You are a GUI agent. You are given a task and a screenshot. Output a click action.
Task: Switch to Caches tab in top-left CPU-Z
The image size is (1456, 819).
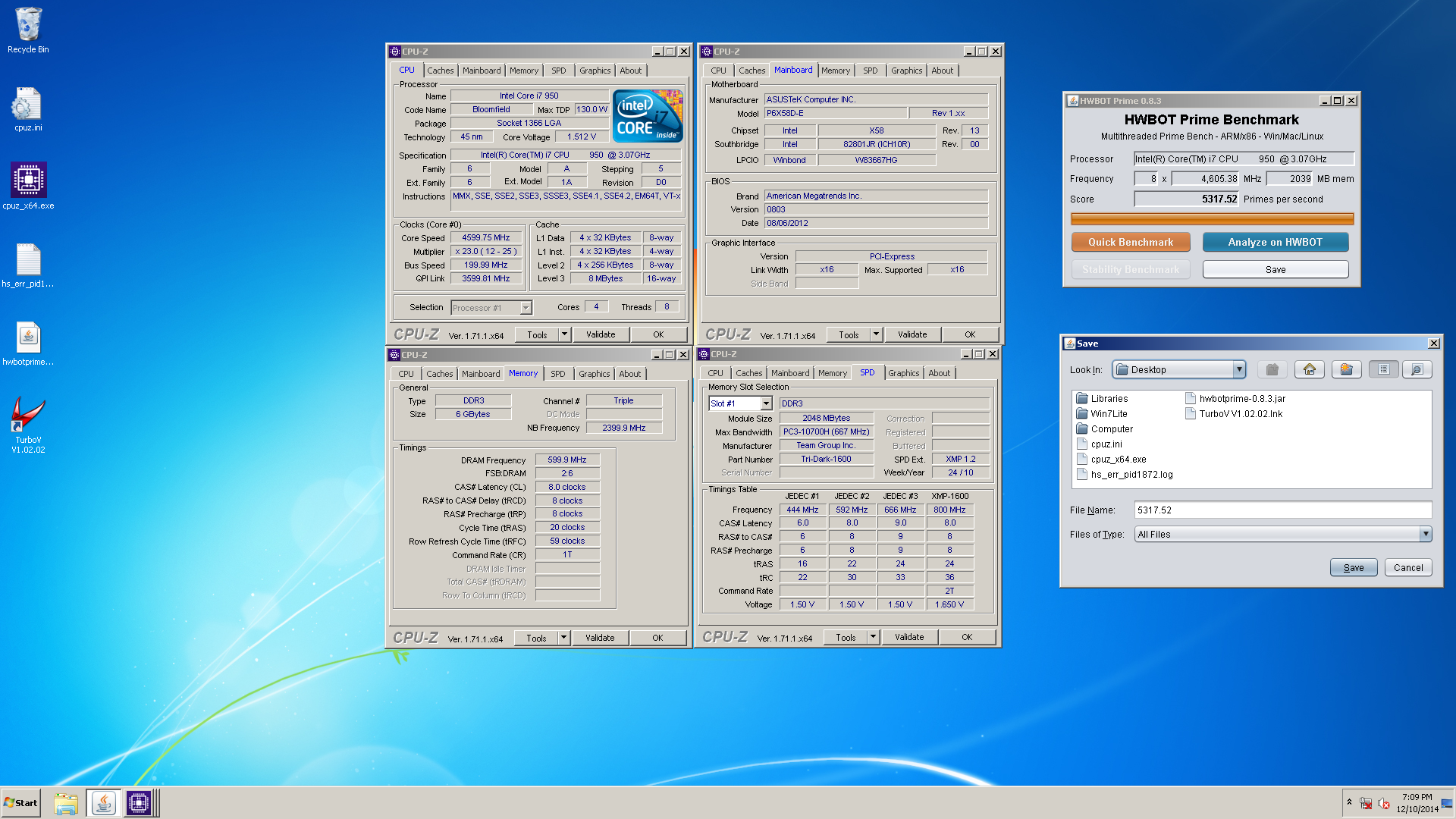440,71
